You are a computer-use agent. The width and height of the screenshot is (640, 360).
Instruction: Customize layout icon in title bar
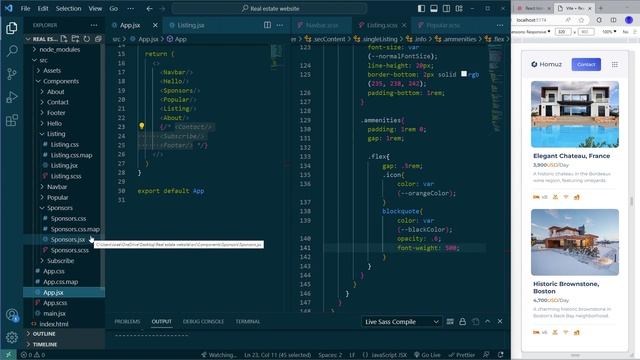coord(459,8)
